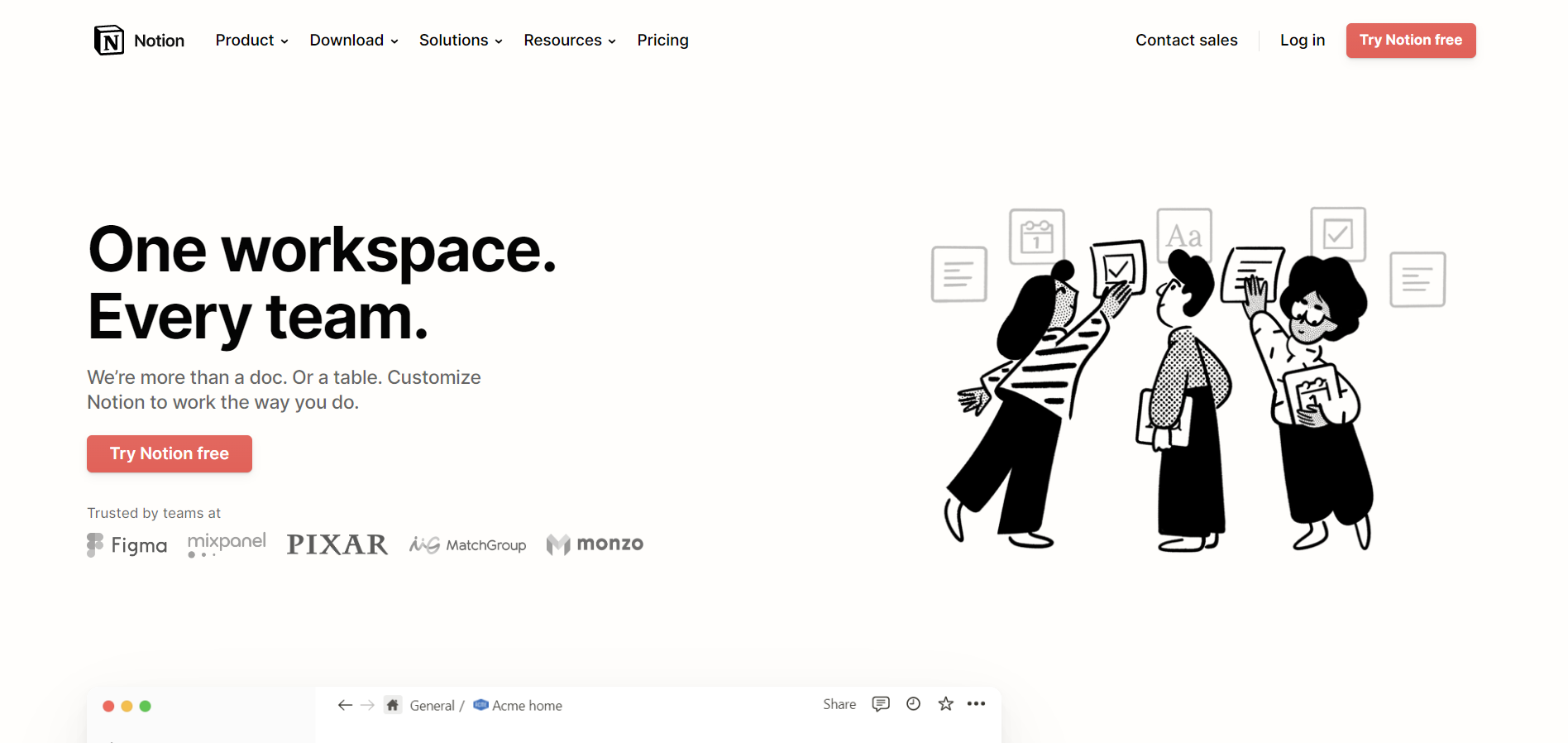Image resolution: width=1568 pixels, height=743 pixels.
Task: Click the back arrow in the app preview
Action: (345, 705)
